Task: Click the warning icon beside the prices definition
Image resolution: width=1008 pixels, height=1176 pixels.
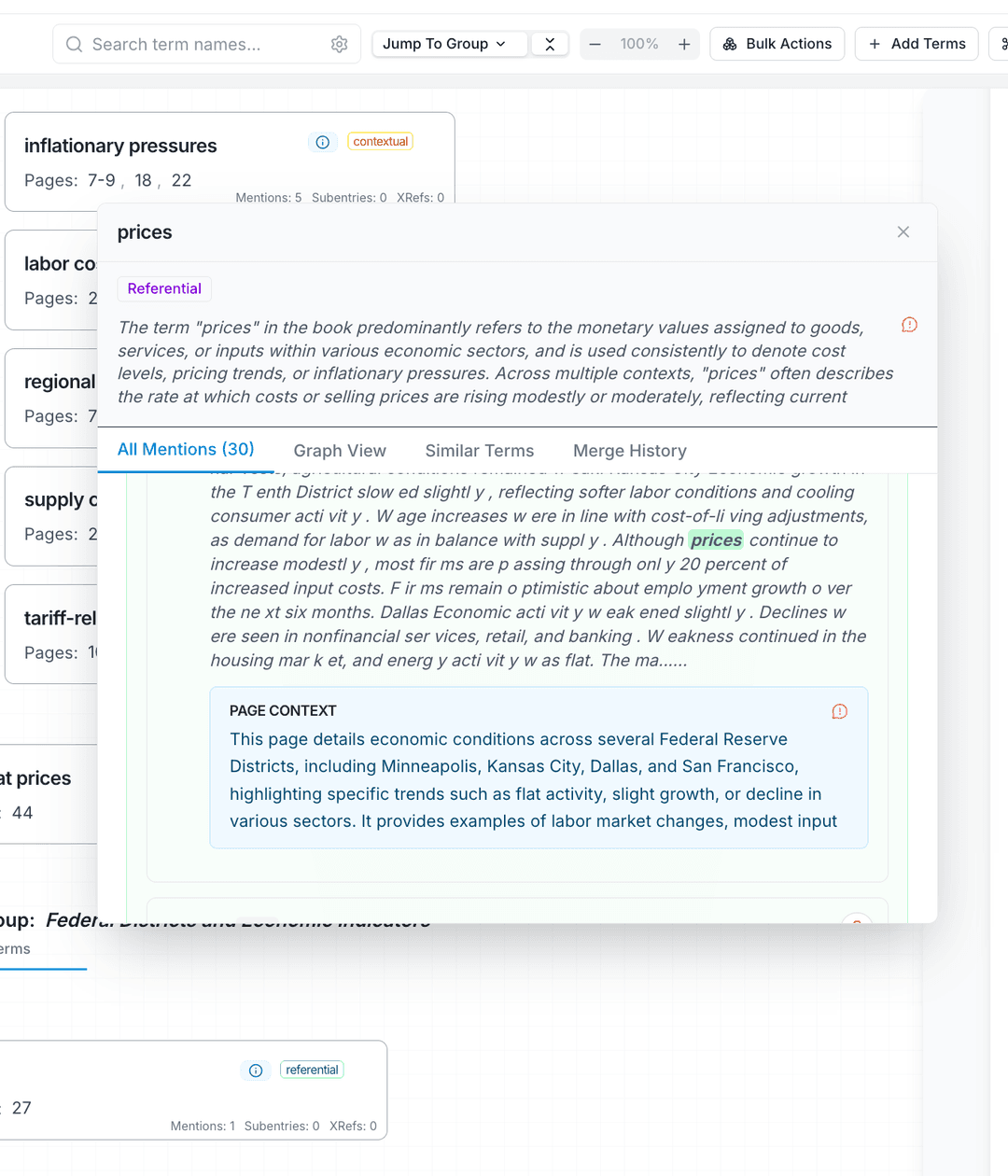Action: (908, 325)
